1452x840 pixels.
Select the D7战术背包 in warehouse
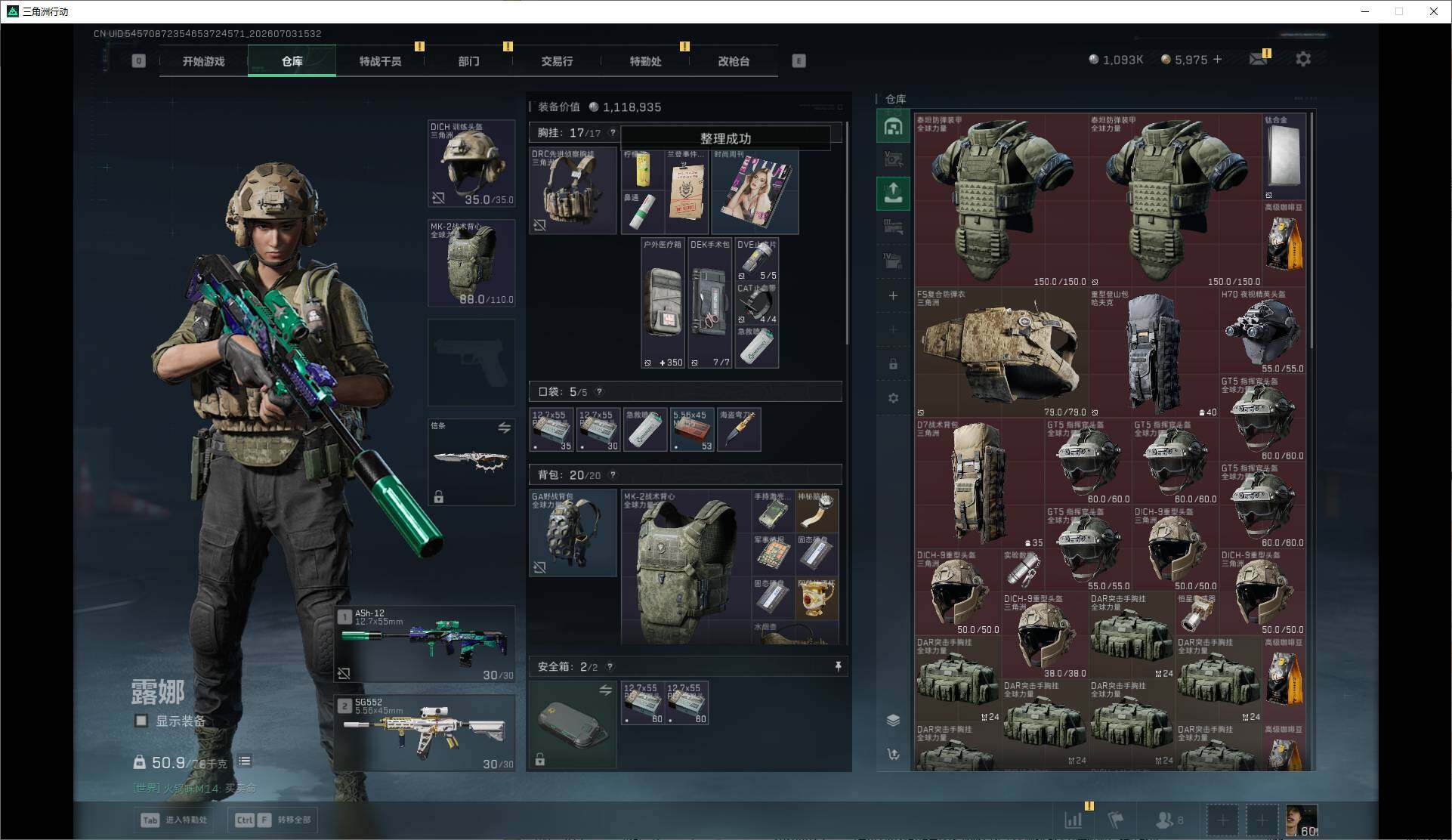click(980, 483)
